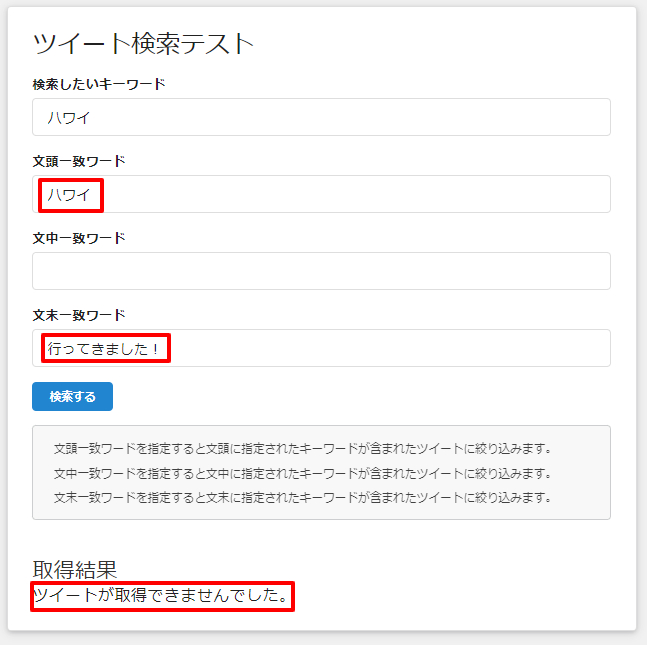Click the help line about 文末一致ワード

(302, 496)
